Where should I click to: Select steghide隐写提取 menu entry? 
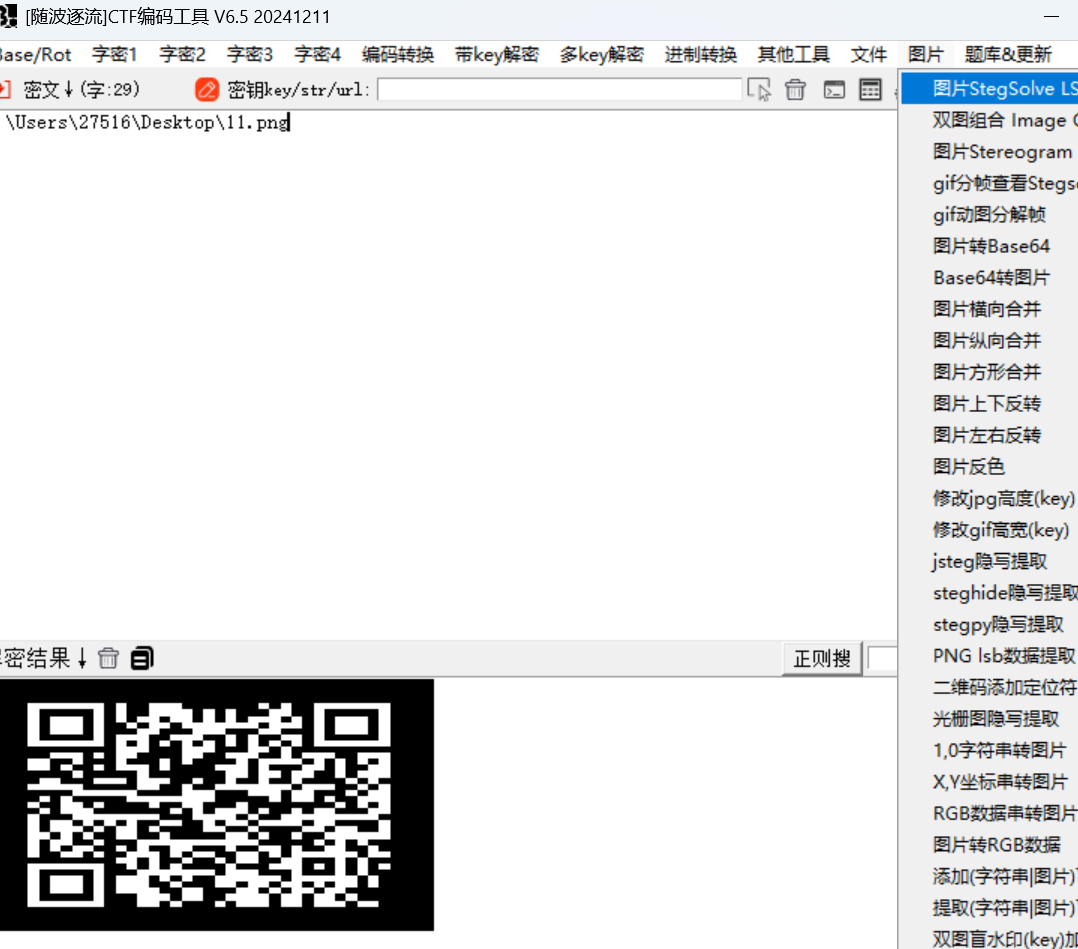click(x=989, y=593)
